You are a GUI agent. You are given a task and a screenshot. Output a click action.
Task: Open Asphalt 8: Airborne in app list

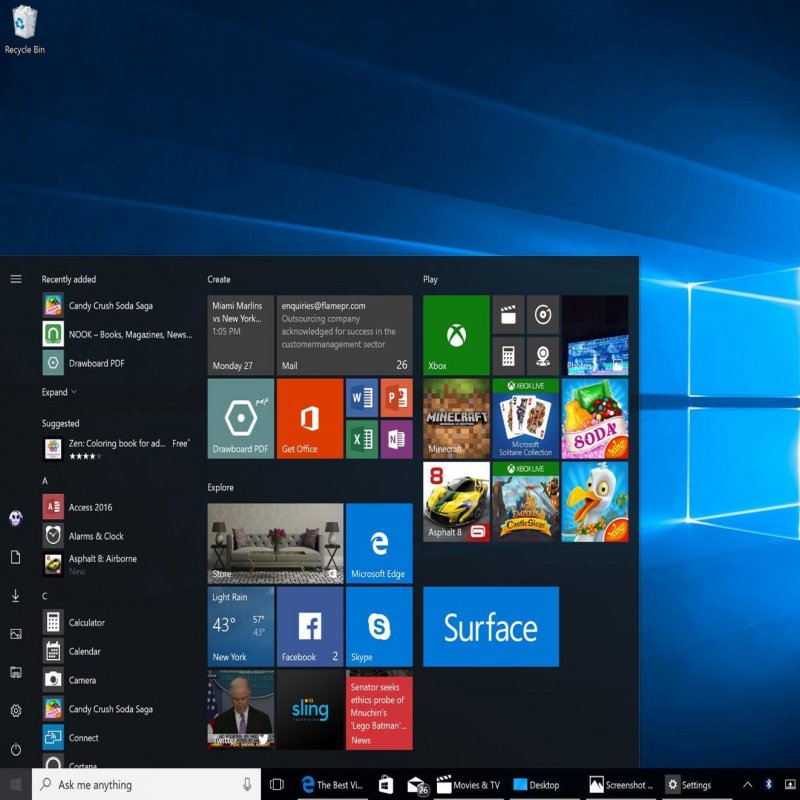[118, 564]
